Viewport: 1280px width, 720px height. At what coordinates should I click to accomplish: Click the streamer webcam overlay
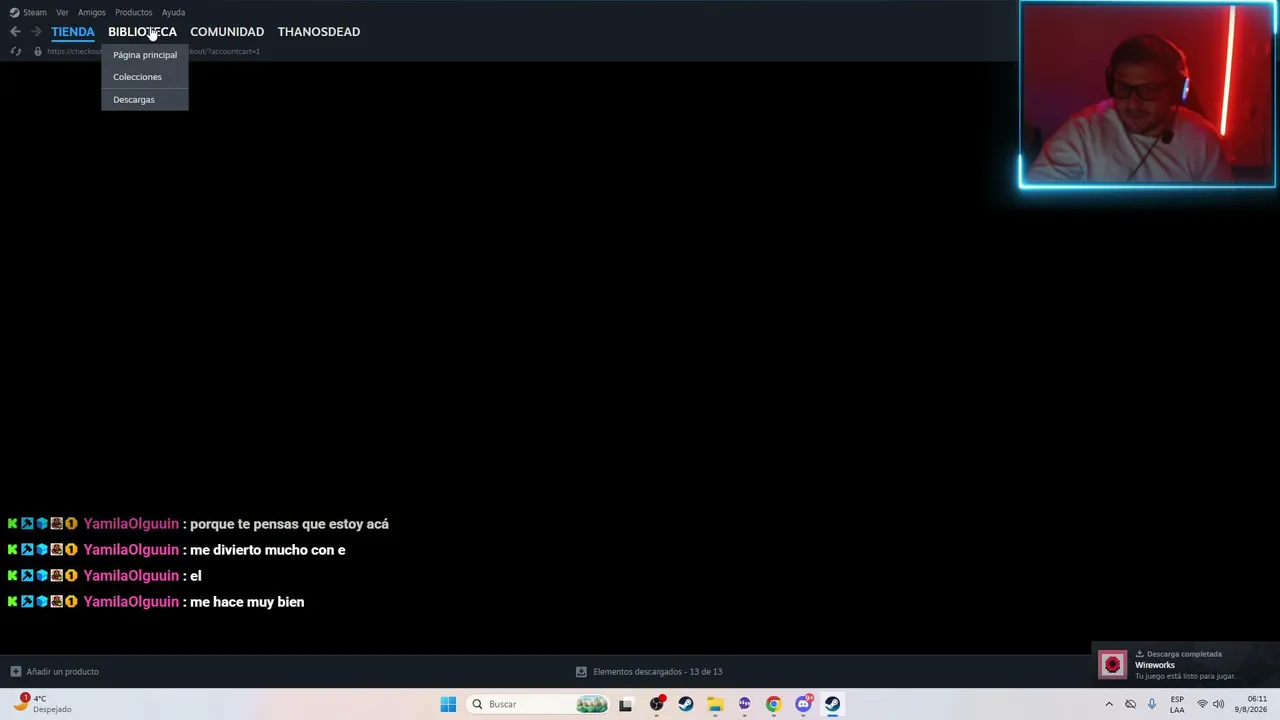pyautogui.click(x=1147, y=95)
